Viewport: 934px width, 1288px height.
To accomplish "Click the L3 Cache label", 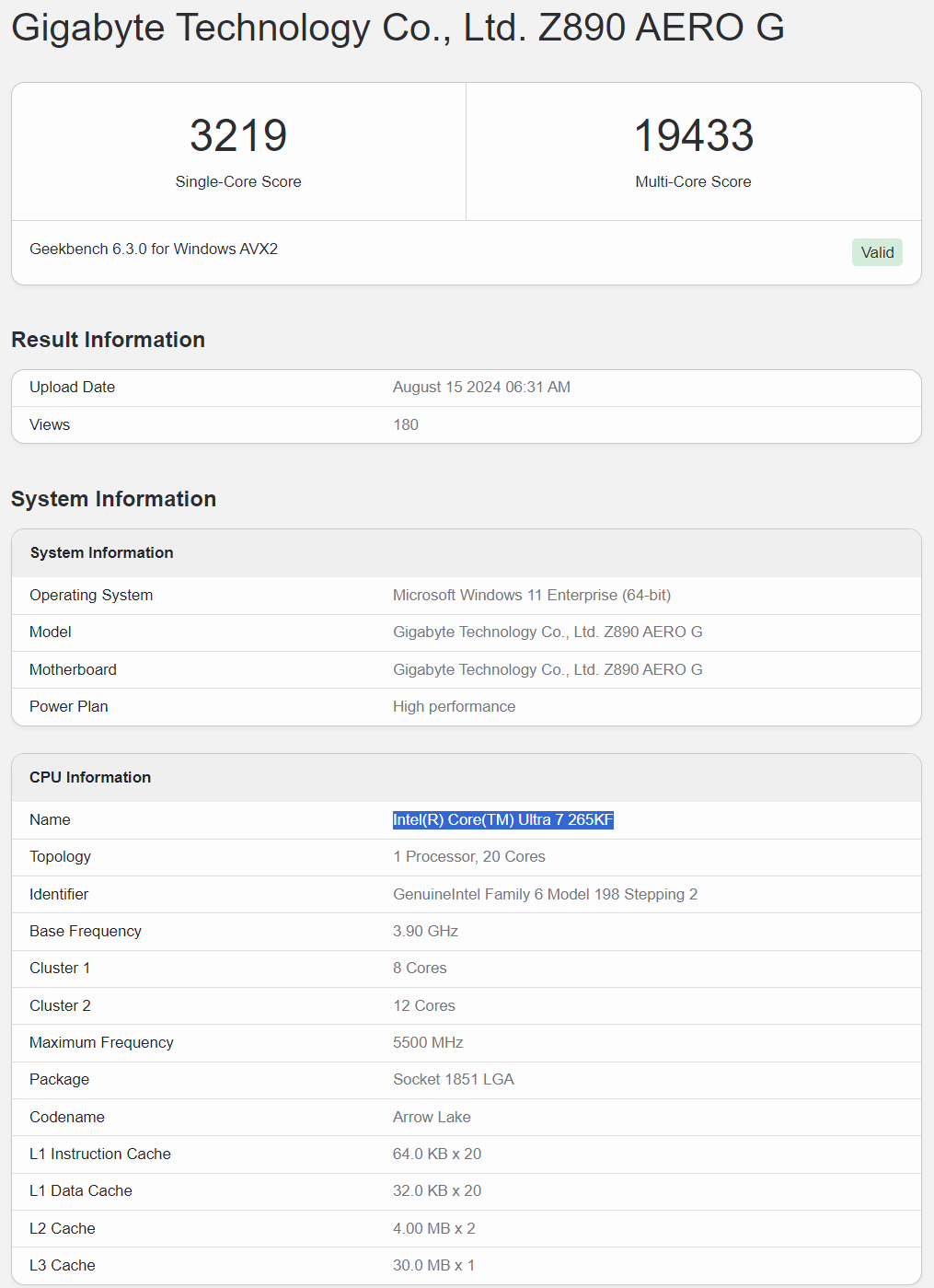I will (63, 1265).
